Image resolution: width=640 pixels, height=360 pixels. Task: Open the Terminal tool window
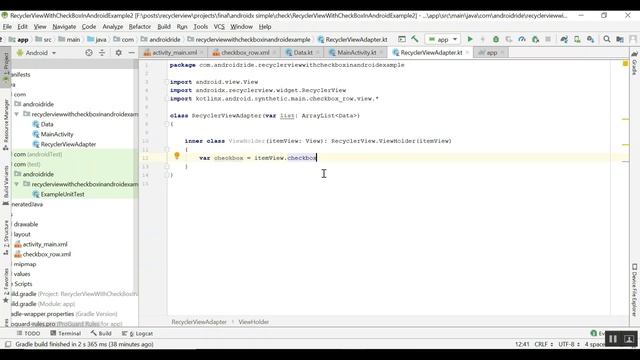pos(65,333)
